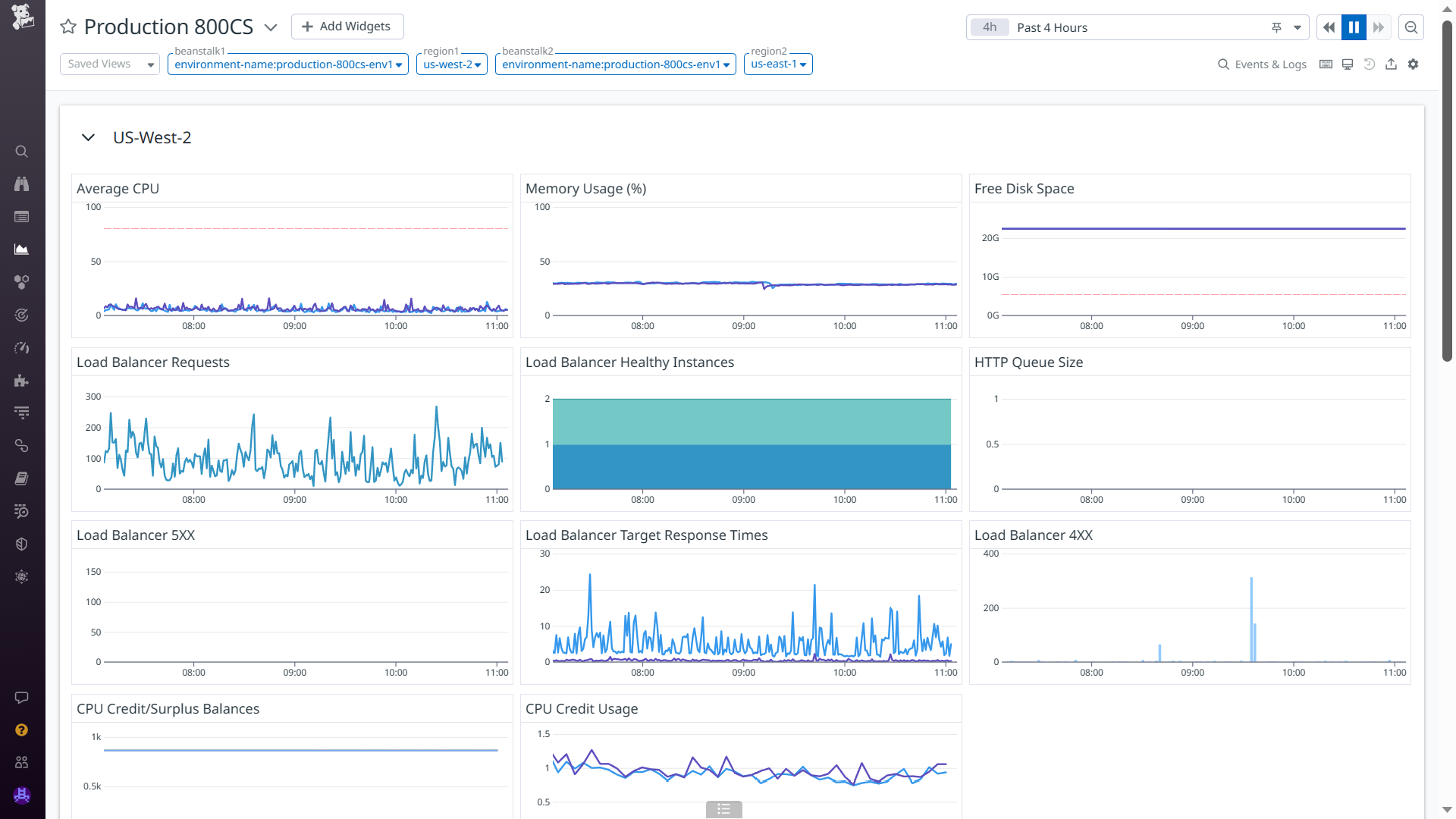The width and height of the screenshot is (1456, 819).
Task: Shift time frame backward
Action: coord(1329,27)
